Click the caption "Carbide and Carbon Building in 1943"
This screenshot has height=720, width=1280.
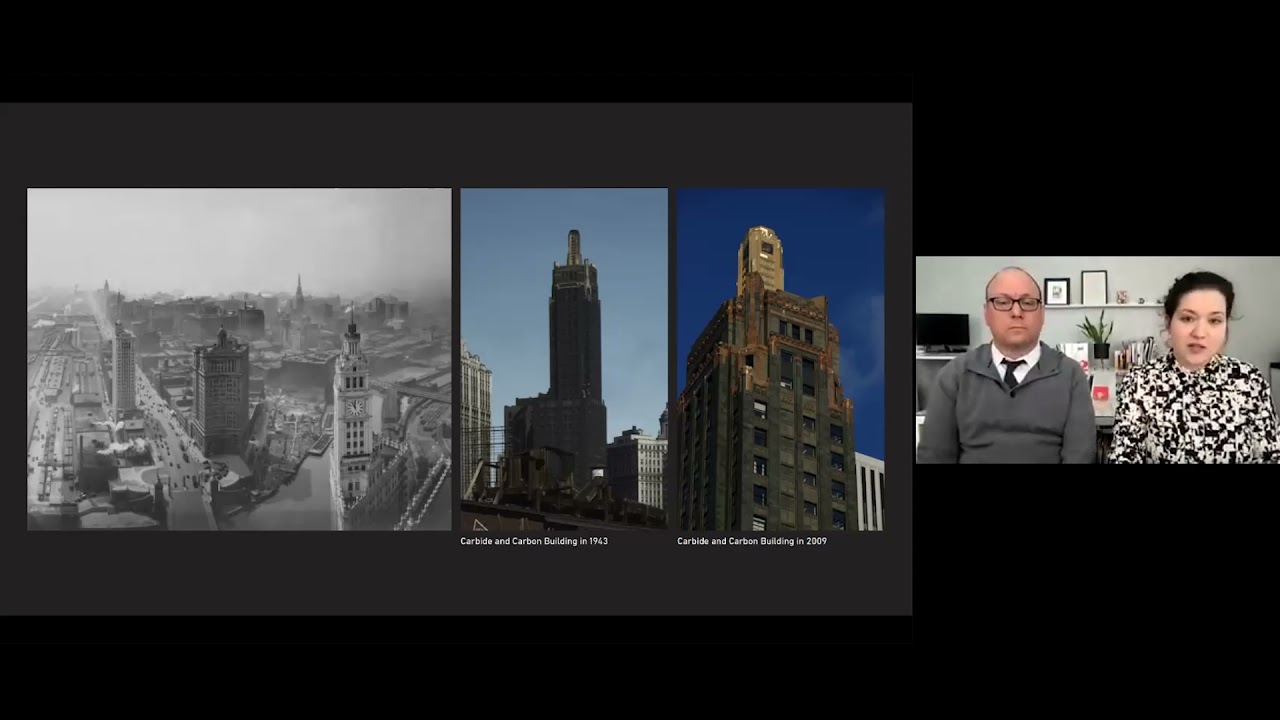pyautogui.click(x=534, y=541)
